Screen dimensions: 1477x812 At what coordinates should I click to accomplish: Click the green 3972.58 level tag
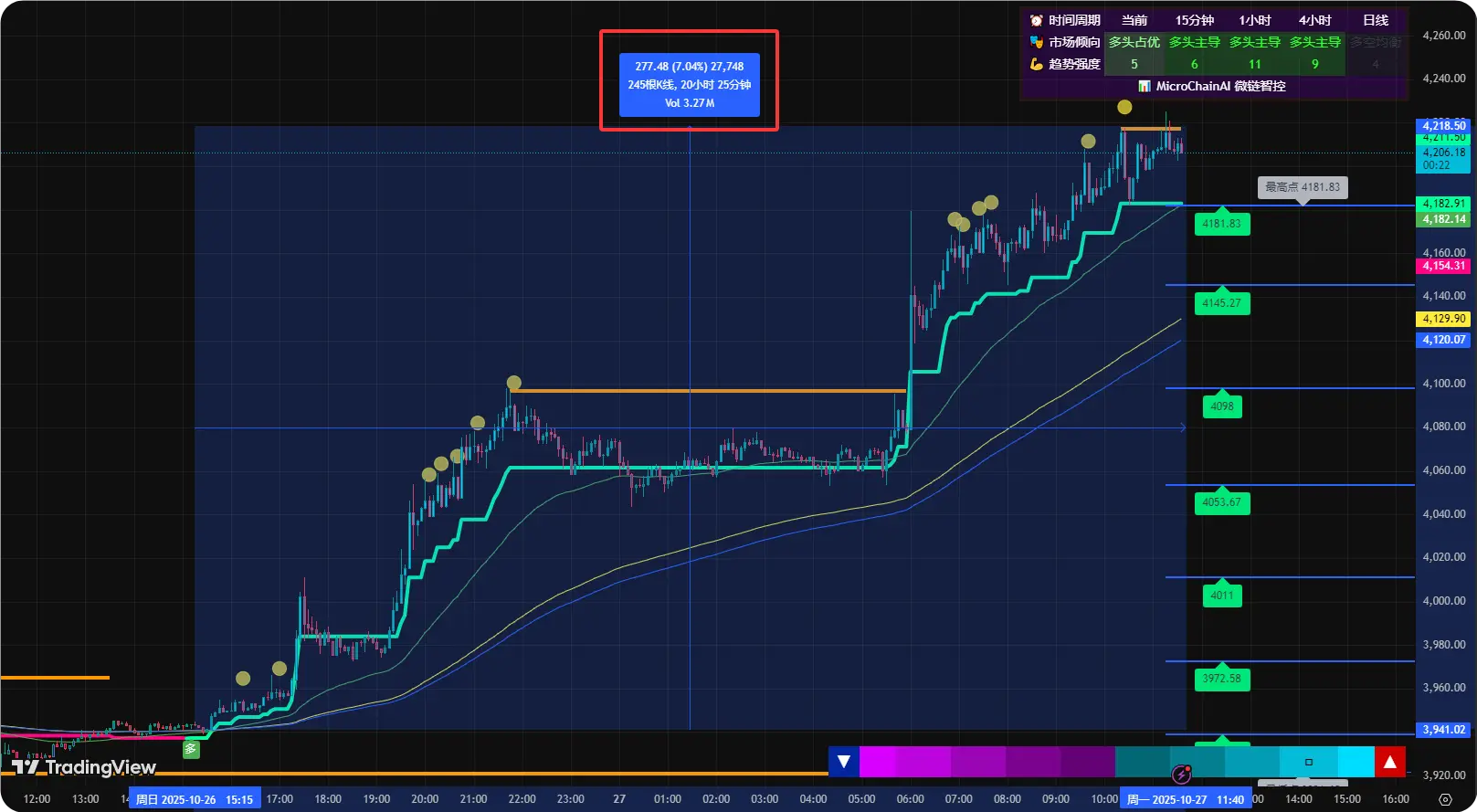(1222, 679)
